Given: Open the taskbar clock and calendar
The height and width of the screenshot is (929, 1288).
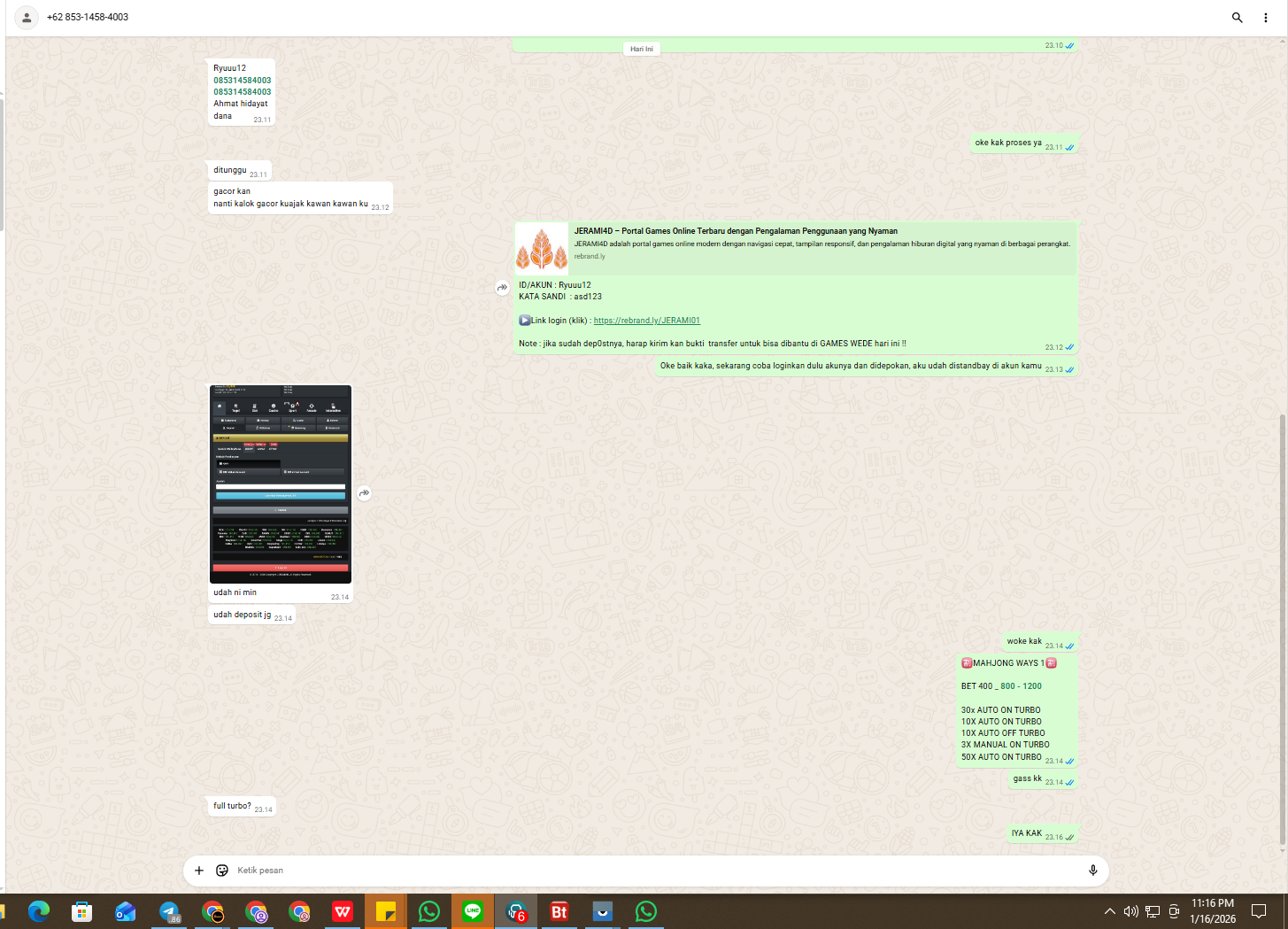Looking at the screenshot, I should click(1213, 911).
